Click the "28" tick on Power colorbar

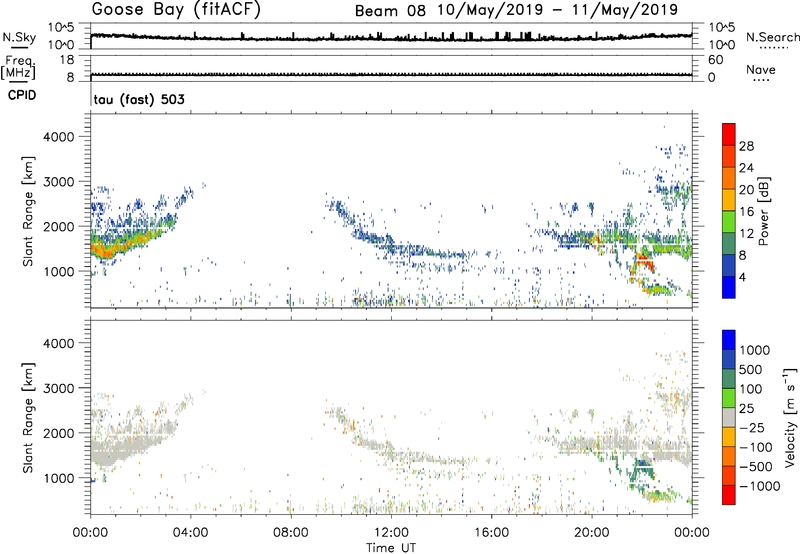(x=746, y=146)
